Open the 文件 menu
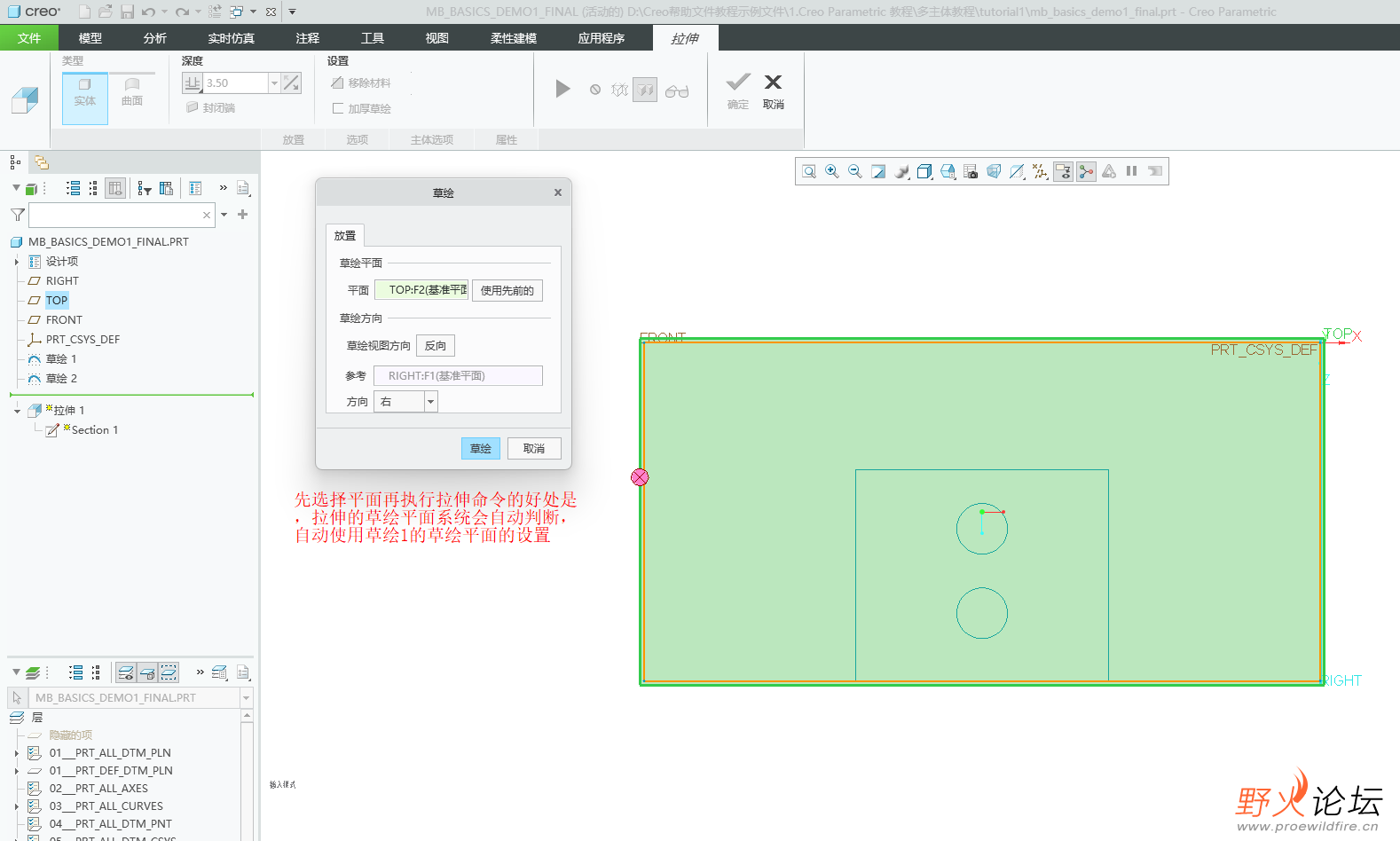Screen dimensions: 1400x841 tap(29, 38)
